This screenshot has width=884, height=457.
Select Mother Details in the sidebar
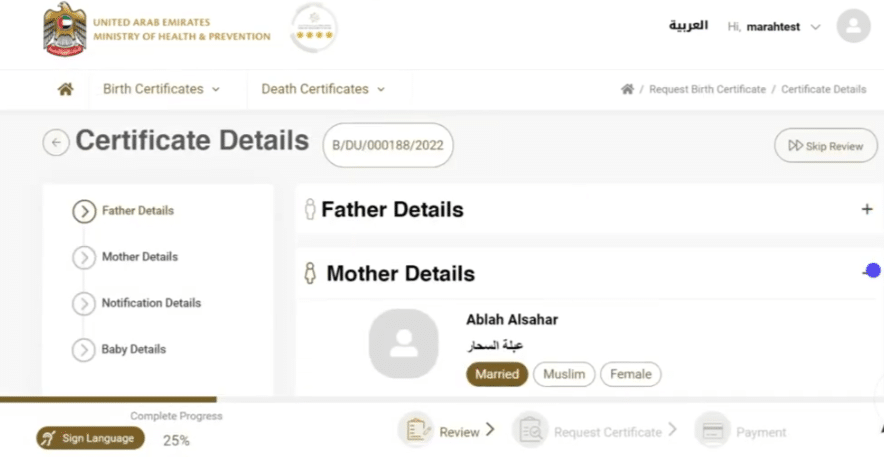pyautogui.click(x=139, y=257)
